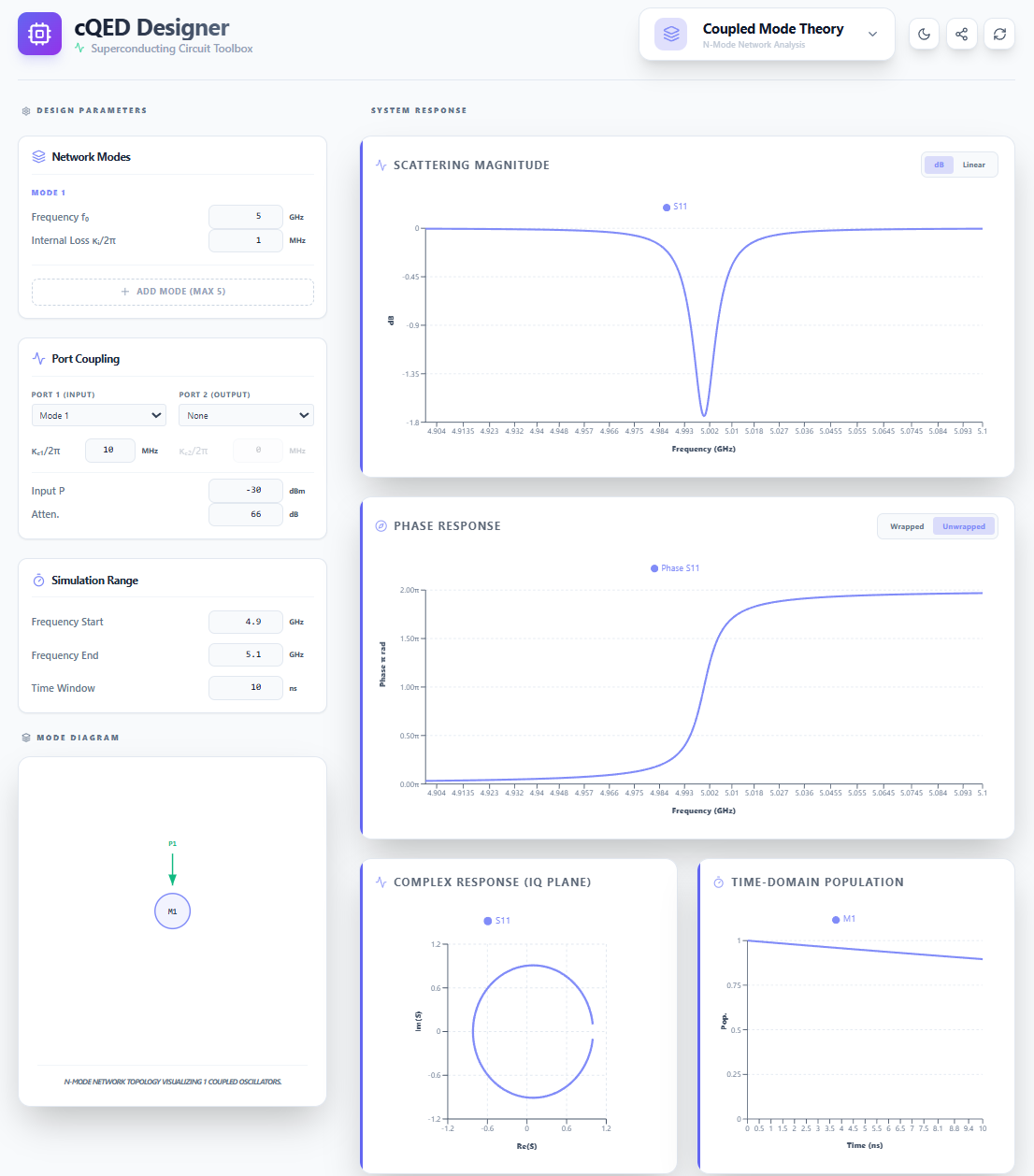Select dB scale for scattering magnitude

(x=939, y=165)
